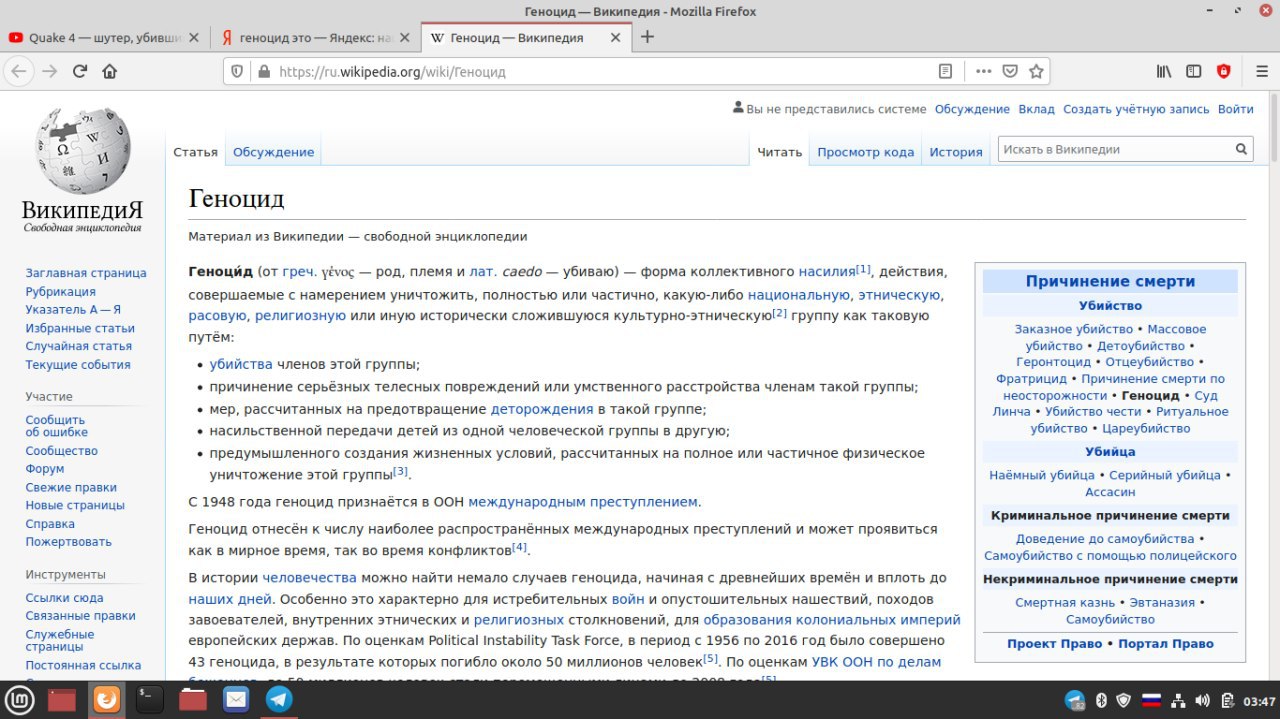Toggle Reader View icon in address bar
This screenshot has height=719, width=1280.
(x=945, y=71)
